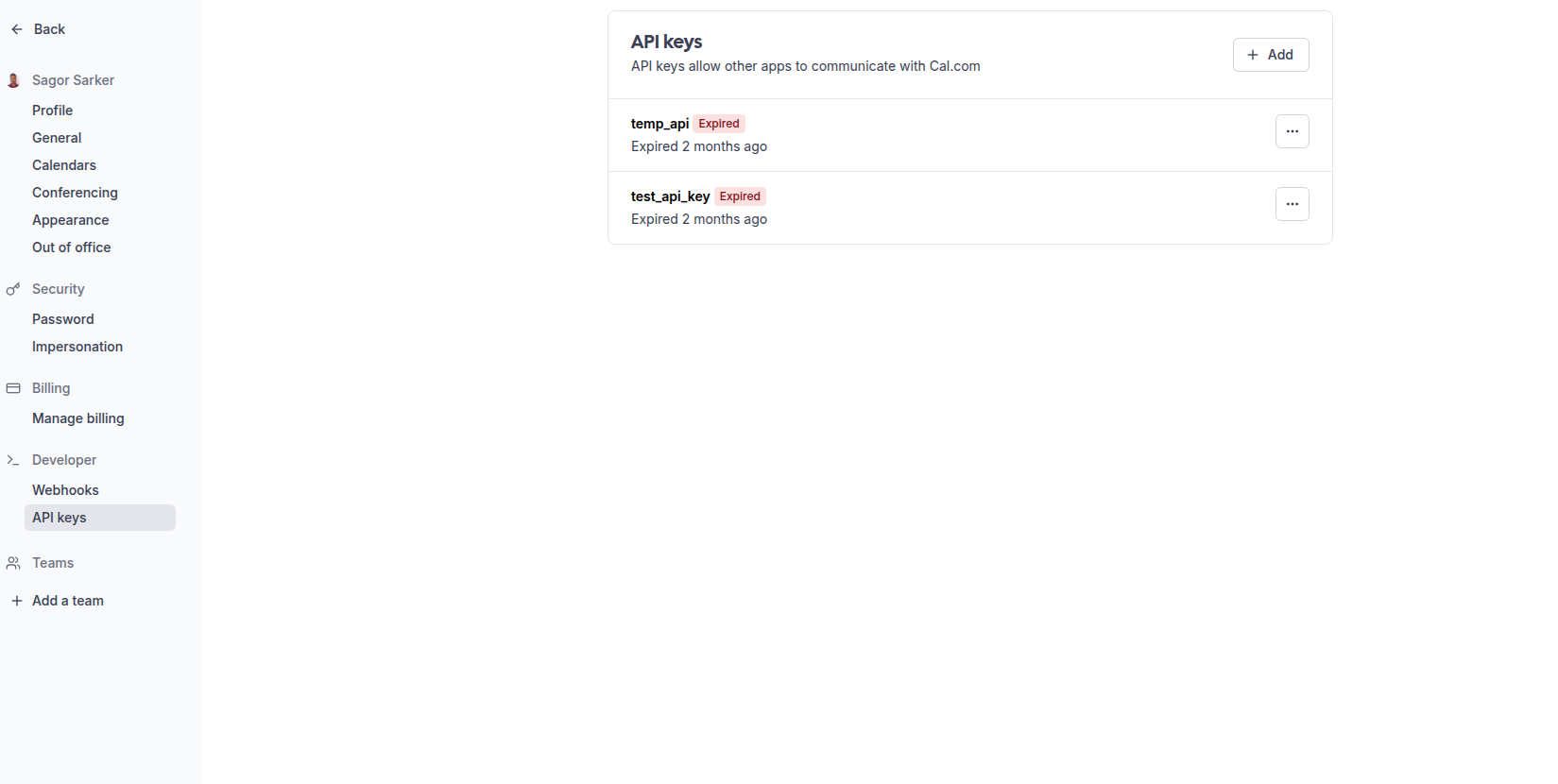Click the Add button for a new API key
This screenshot has width=1558, height=784.
pos(1271,55)
